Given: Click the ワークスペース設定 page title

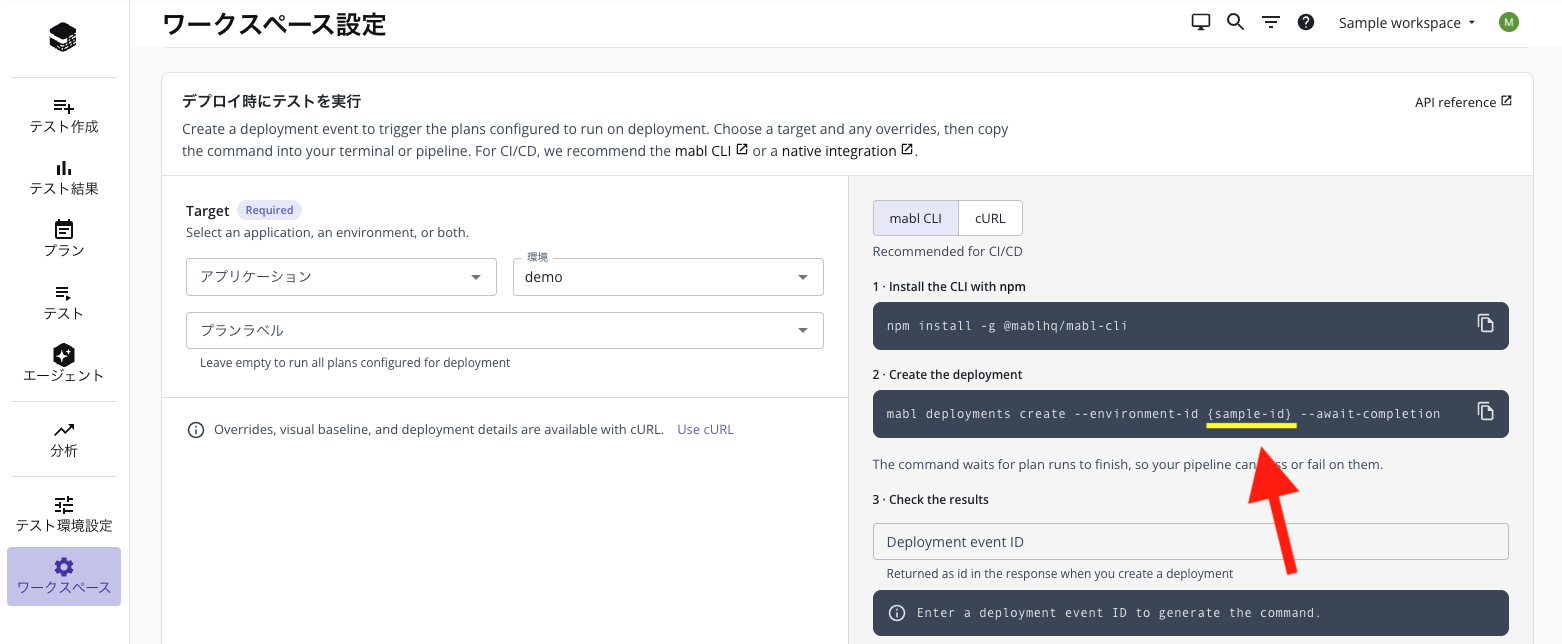Looking at the screenshot, I should pos(274,24).
